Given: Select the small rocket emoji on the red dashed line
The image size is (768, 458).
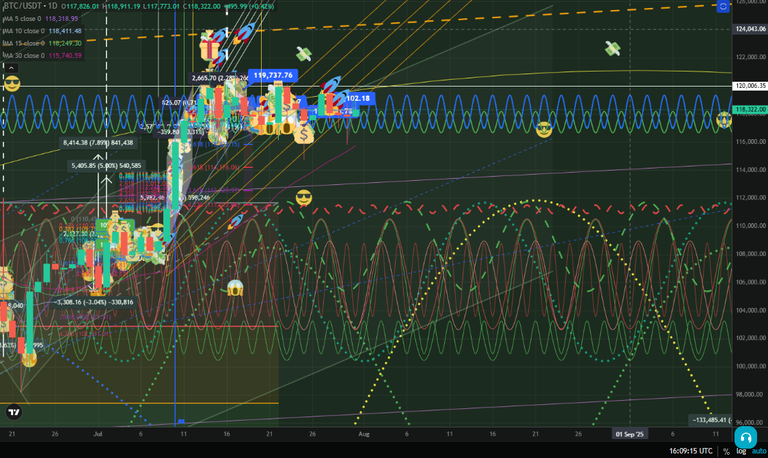Looking at the screenshot, I should coord(236,220).
